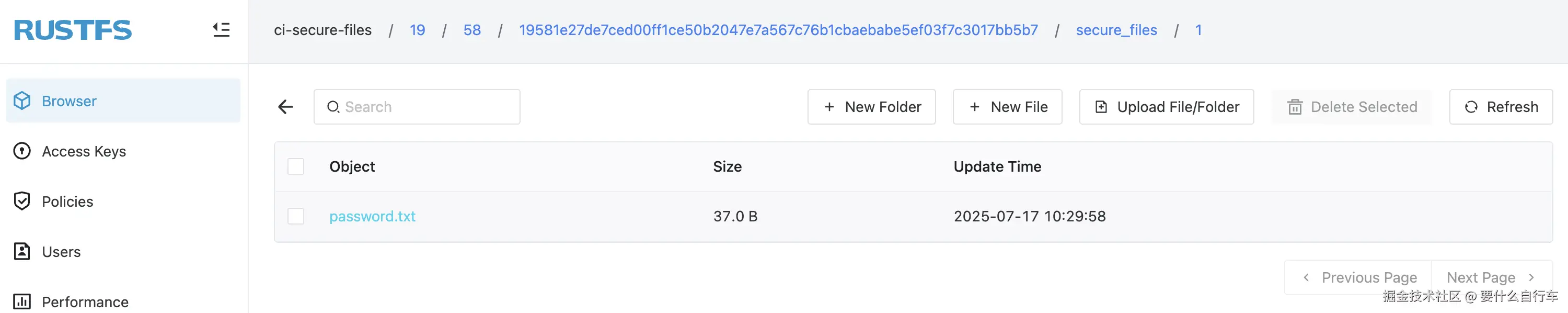Click the Upload File/Folder button
Screen dimensions: 1568x313
coord(1166,107)
